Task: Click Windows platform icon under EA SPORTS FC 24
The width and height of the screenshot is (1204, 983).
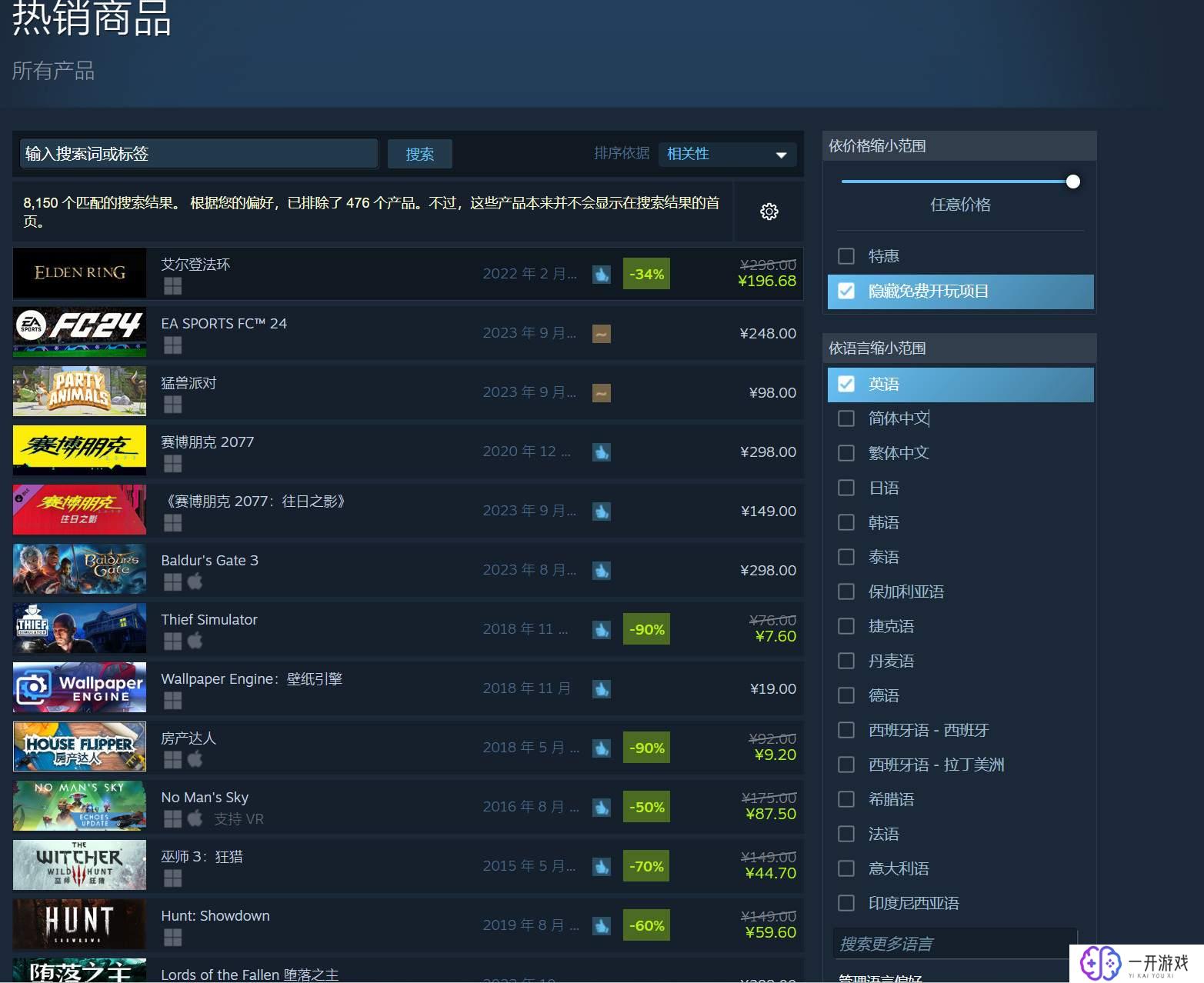Action: pyautogui.click(x=173, y=345)
